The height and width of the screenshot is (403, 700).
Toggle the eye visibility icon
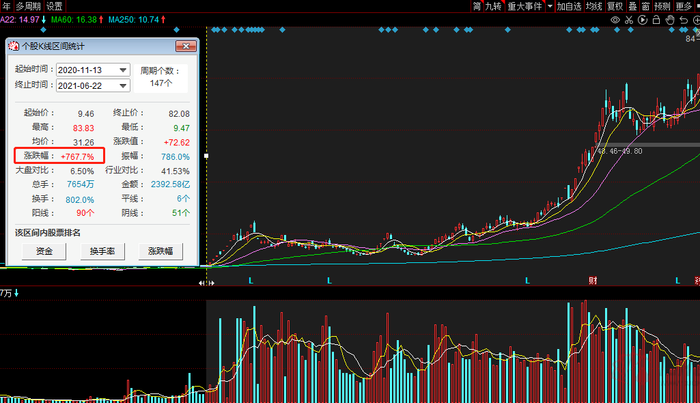pos(615,20)
